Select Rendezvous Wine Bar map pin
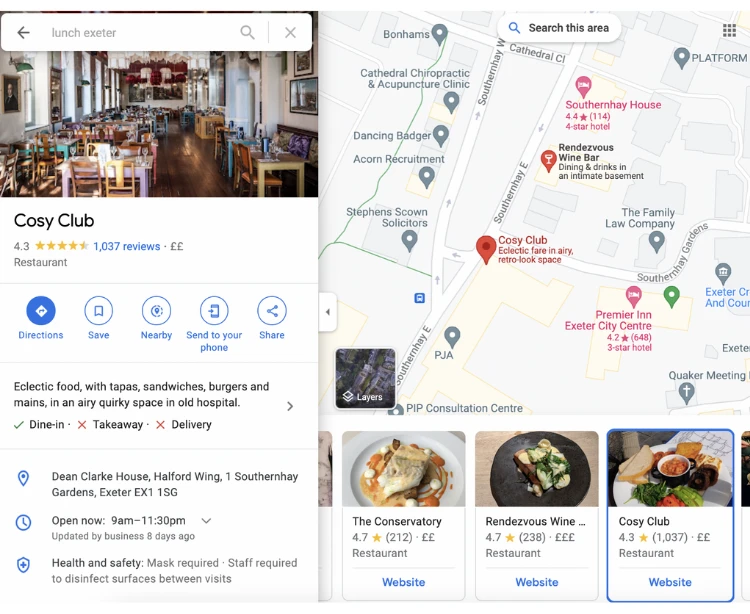This screenshot has height=614, width=750. 548,160
